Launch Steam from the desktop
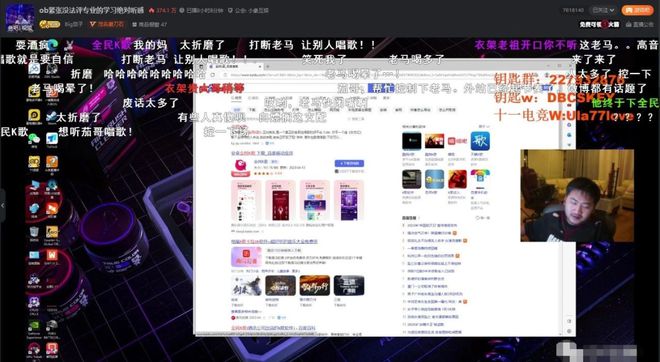The image size is (660, 362). point(52,117)
